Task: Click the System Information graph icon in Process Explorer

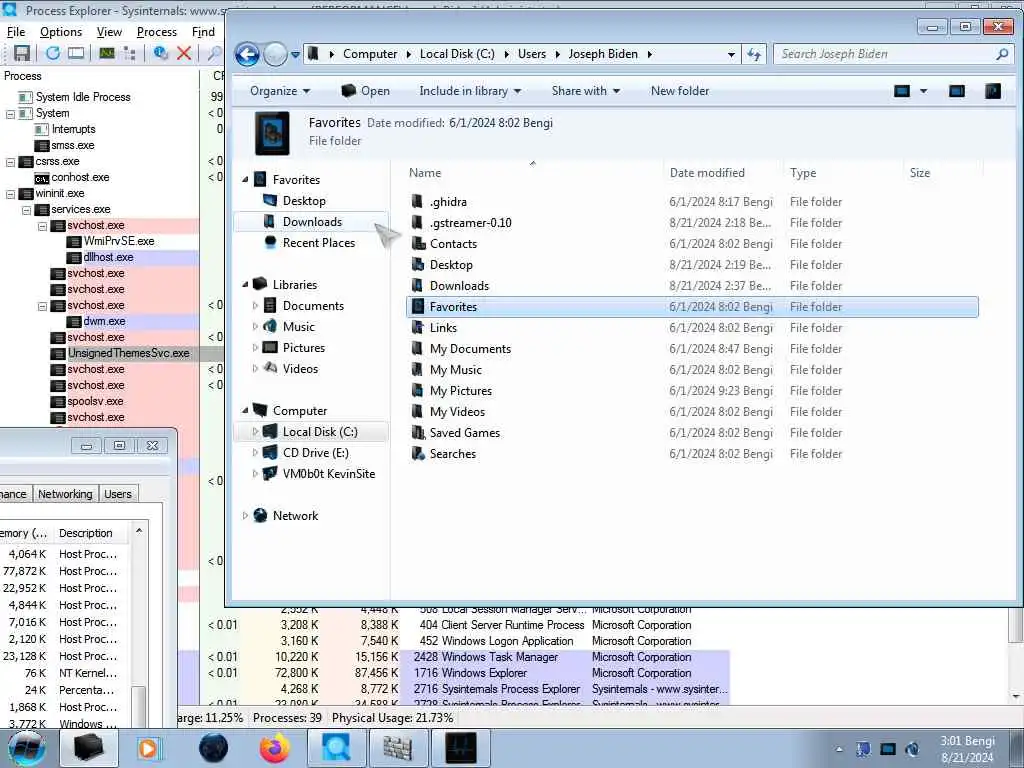Action: (107, 53)
